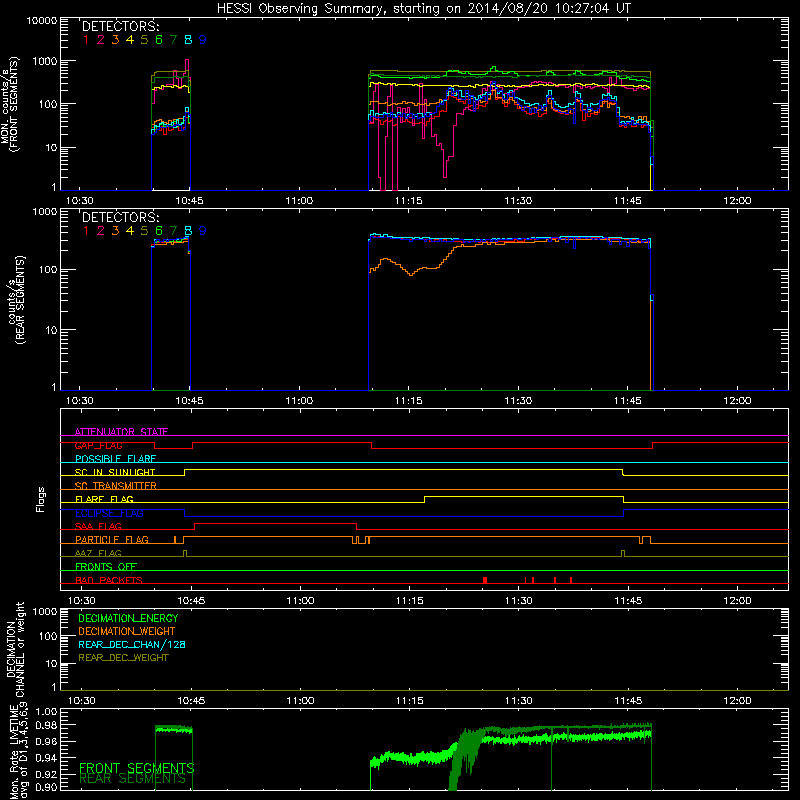Click AAZ_FLAG pulse near 11:44
The width and height of the screenshot is (800, 800).
click(623, 554)
